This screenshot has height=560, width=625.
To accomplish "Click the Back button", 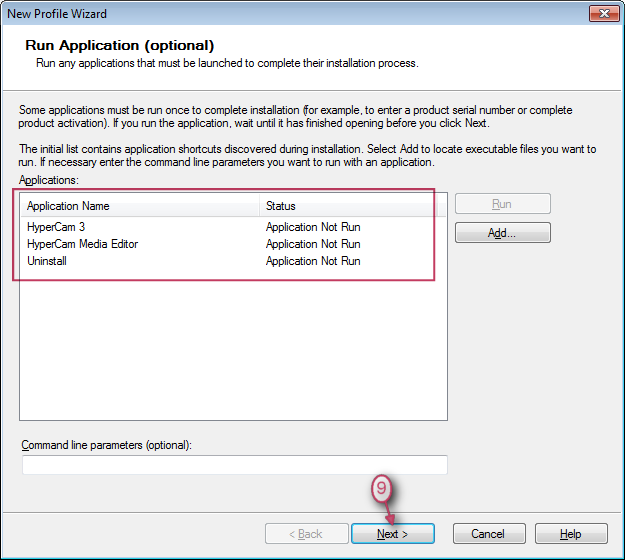I will tap(307, 533).
